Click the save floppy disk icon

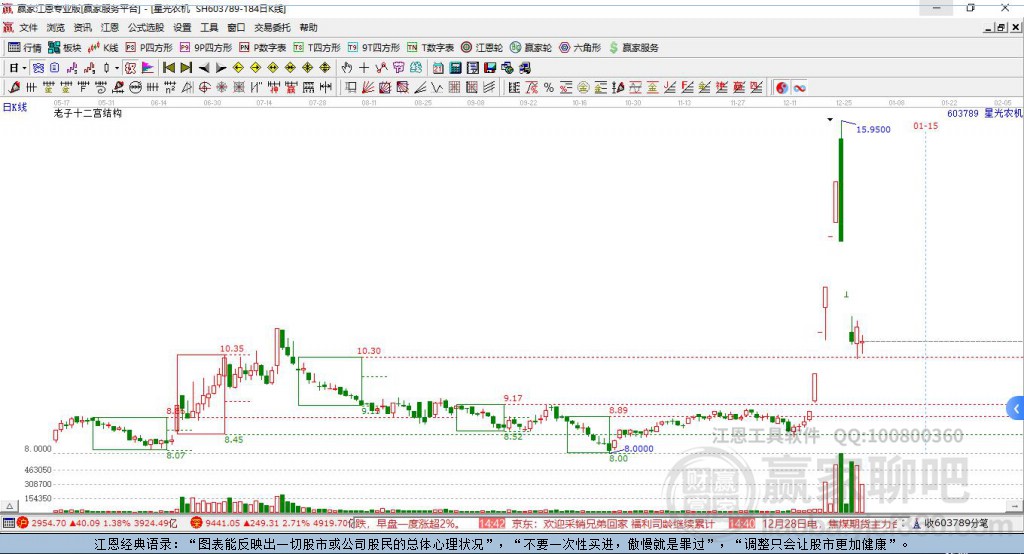pos(490,68)
